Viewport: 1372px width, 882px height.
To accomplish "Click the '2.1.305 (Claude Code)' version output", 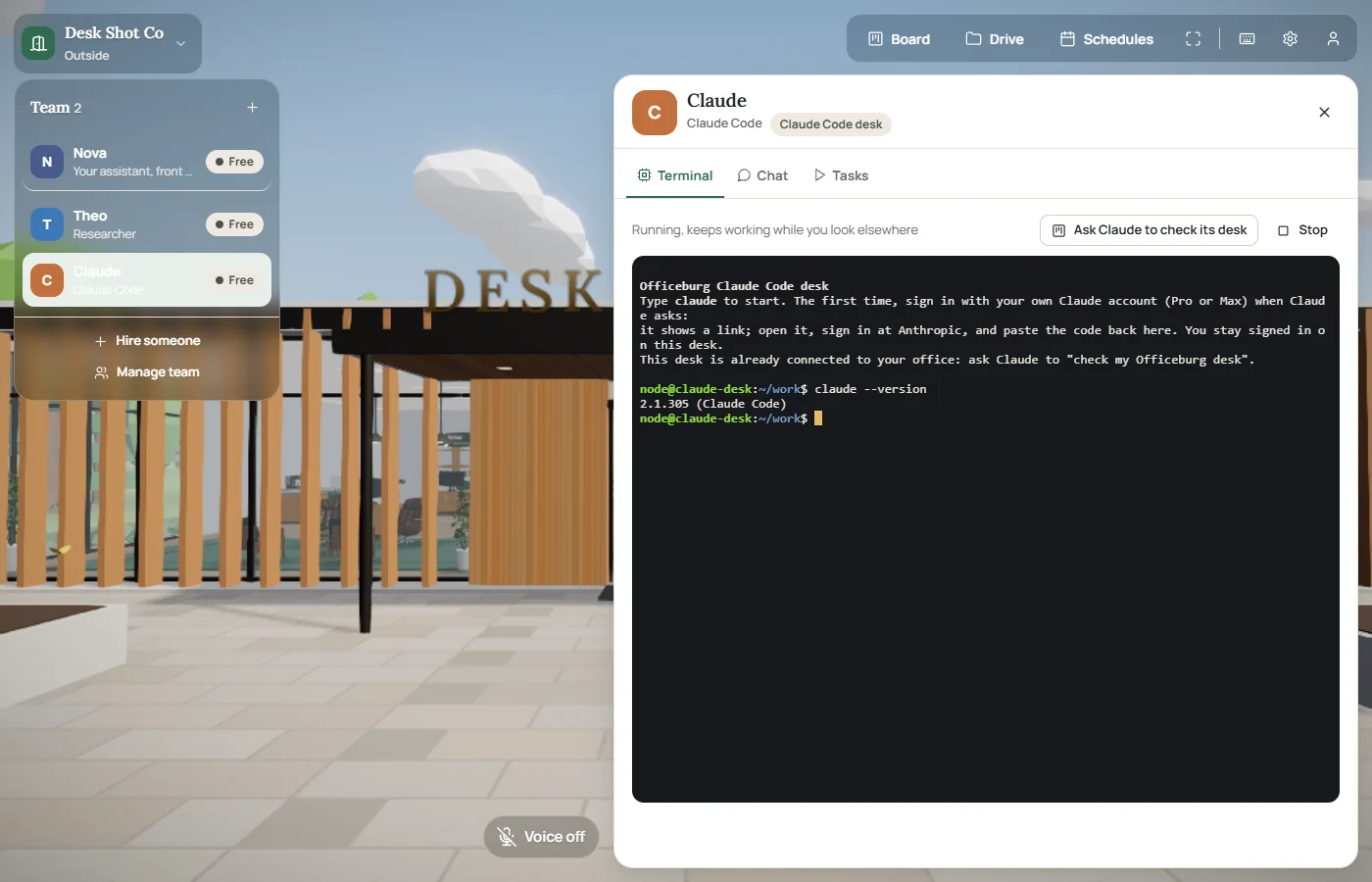I will [x=713, y=404].
